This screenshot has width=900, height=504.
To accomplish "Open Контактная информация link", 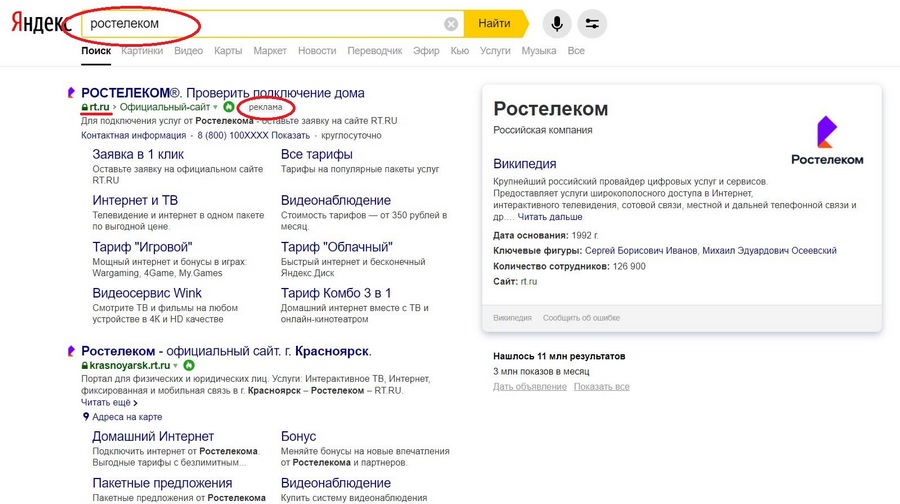I will (133, 135).
